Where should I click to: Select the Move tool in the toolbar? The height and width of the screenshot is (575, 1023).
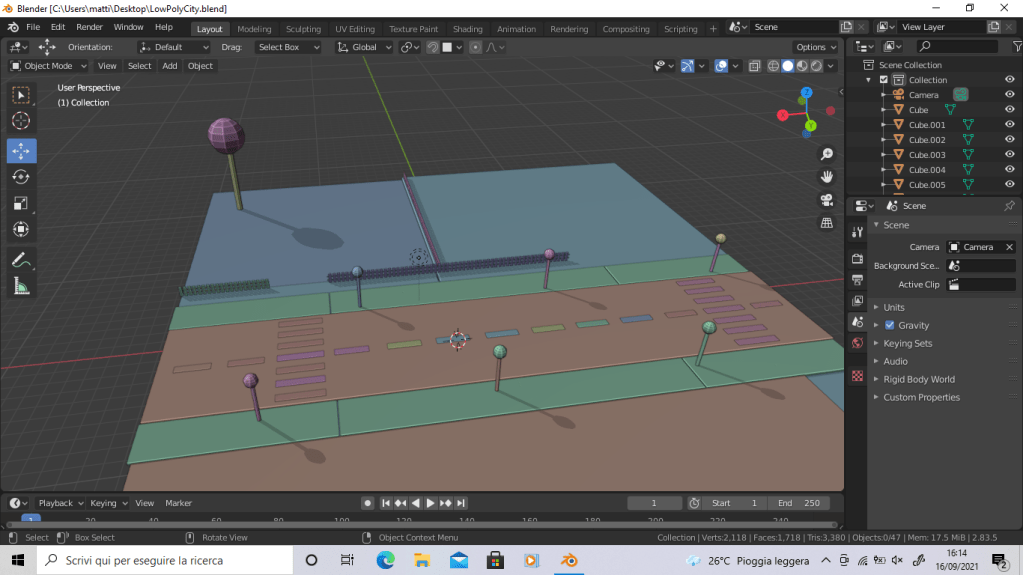coord(21,151)
